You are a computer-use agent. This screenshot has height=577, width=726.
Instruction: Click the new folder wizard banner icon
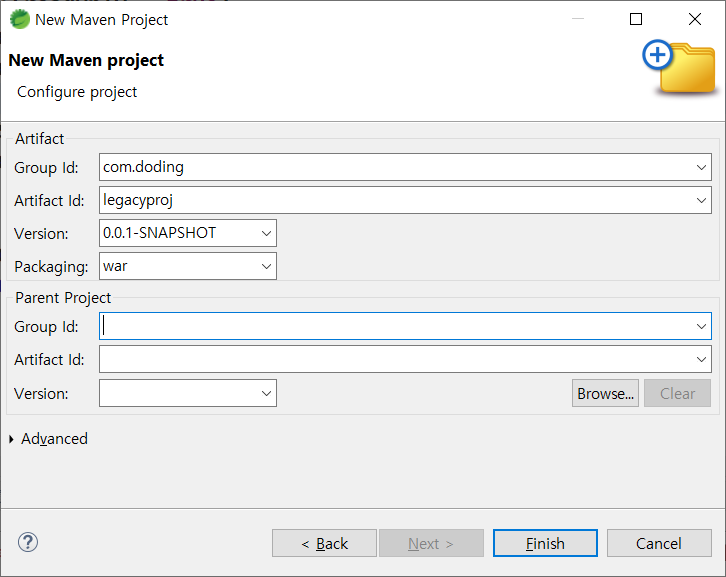679,67
